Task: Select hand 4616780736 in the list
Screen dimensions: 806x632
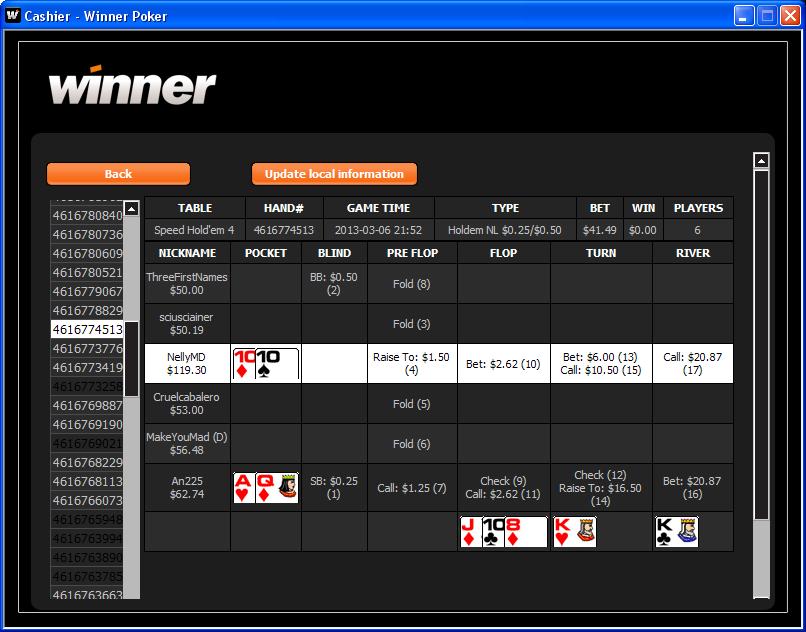Action: tap(87, 234)
